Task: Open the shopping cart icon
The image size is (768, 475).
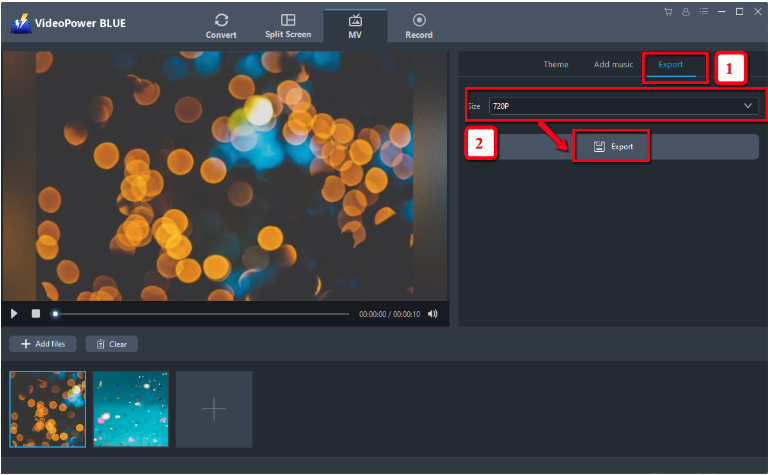Action: 668,12
